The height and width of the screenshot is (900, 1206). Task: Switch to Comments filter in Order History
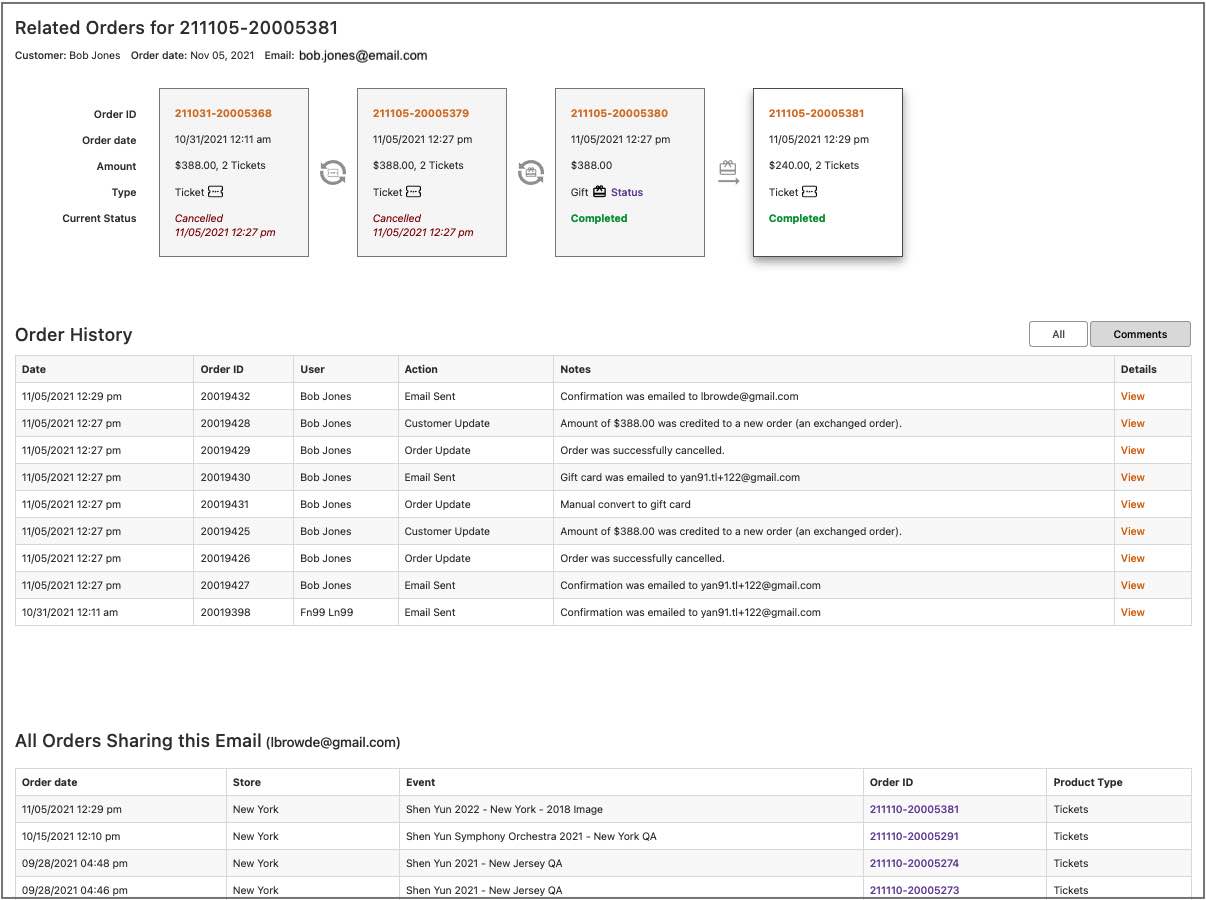[x=1140, y=334]
